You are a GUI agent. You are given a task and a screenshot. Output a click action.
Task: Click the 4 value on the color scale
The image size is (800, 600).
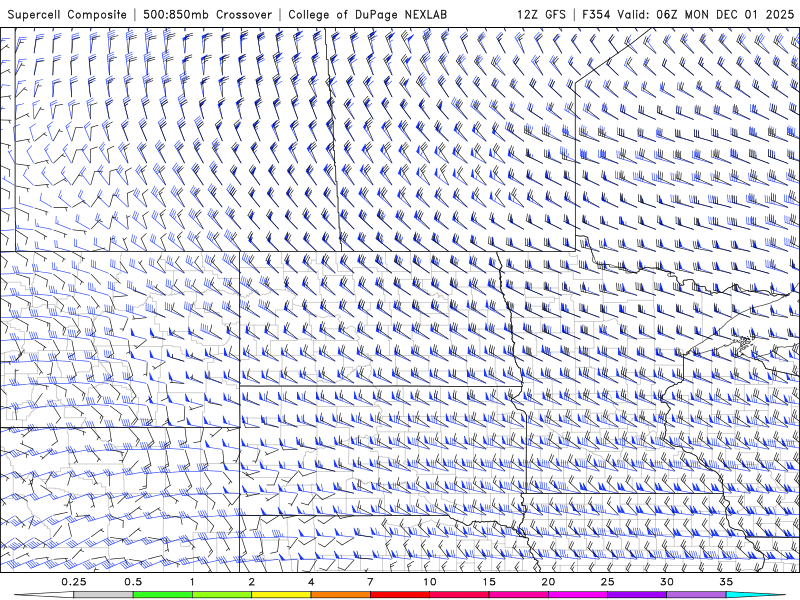click(x=311, y=582)
